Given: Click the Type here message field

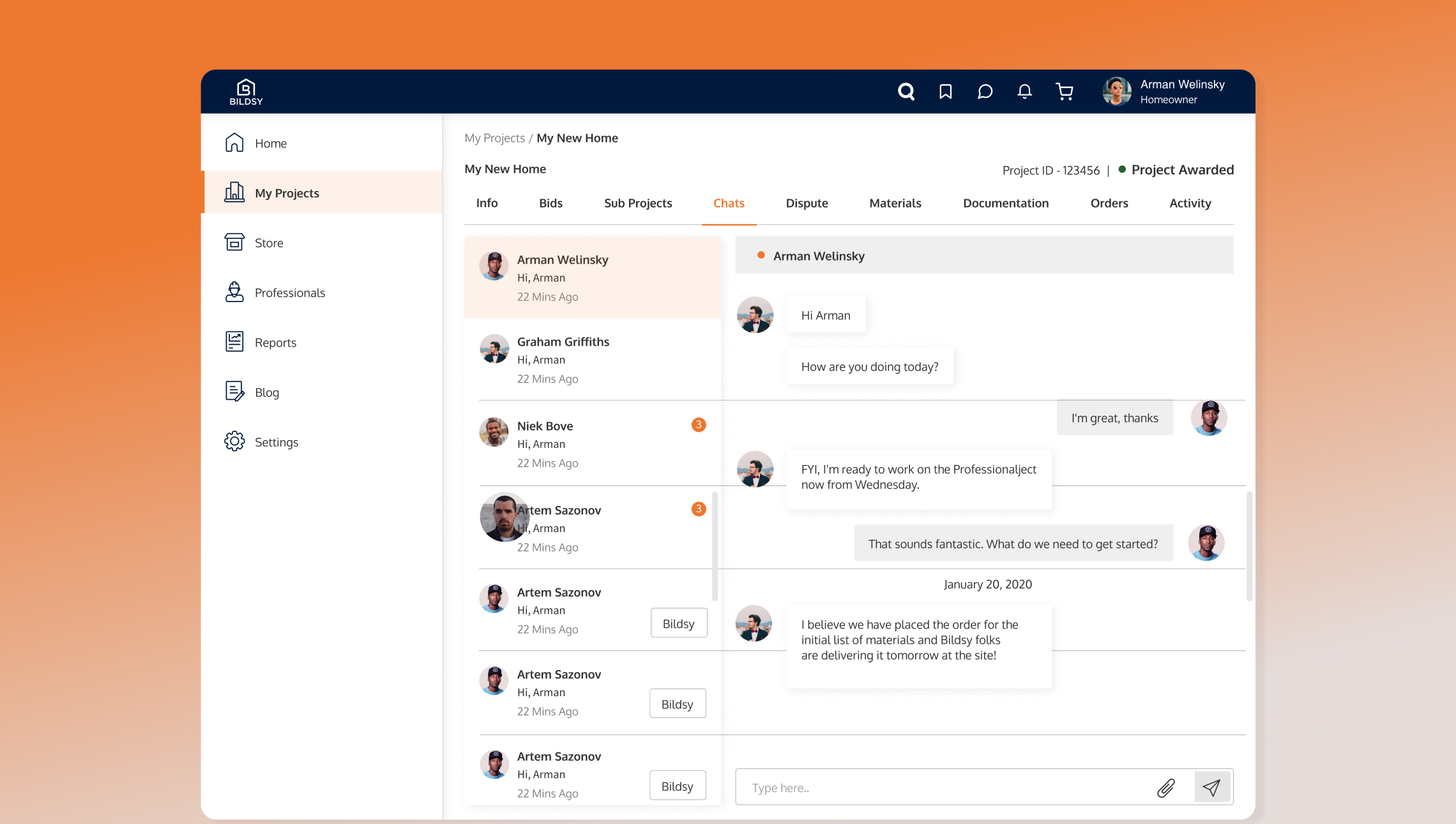Looking at the screenshot, I should tap(945, 788).
